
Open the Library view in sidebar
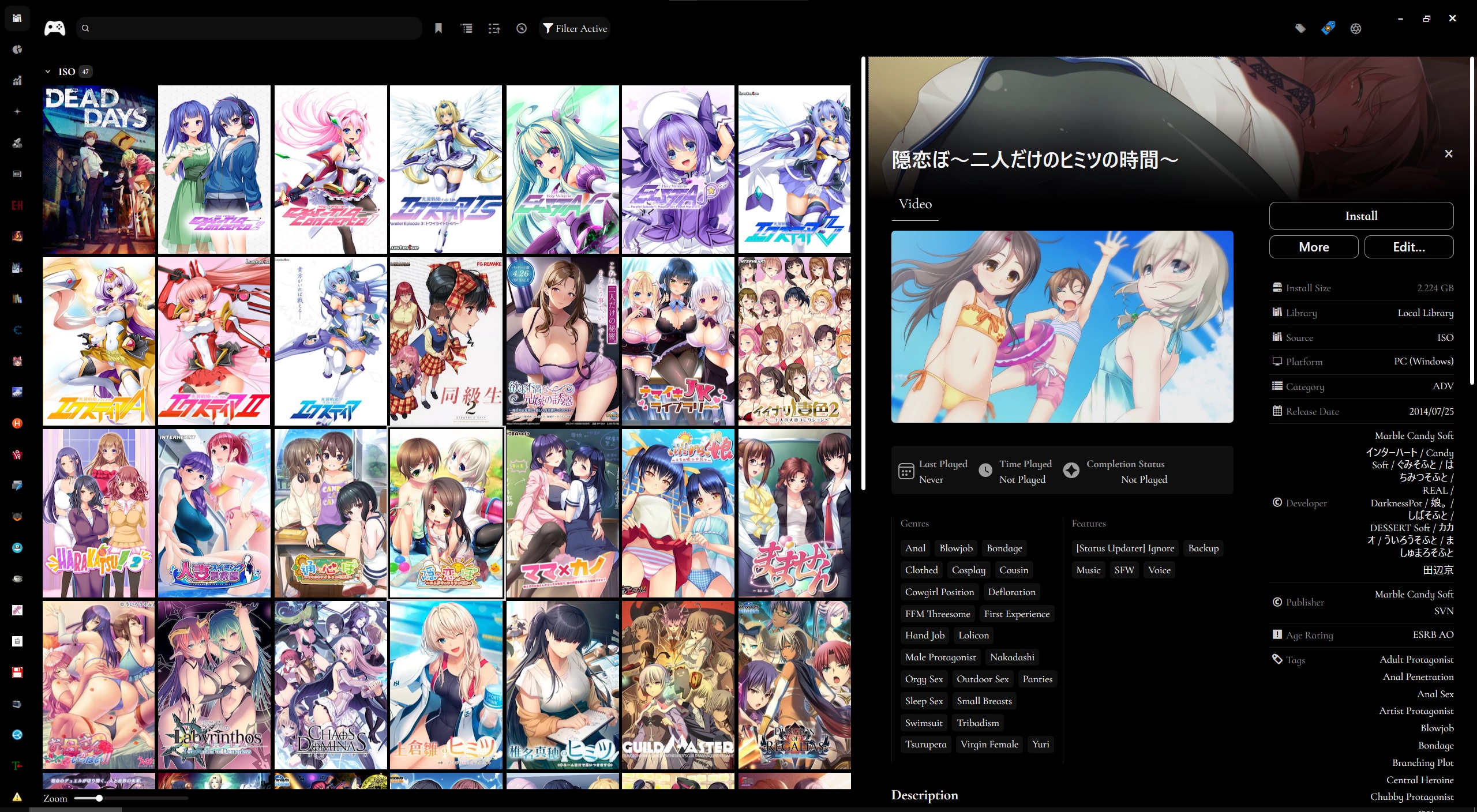pyautogui.click(x=17, y=18)
